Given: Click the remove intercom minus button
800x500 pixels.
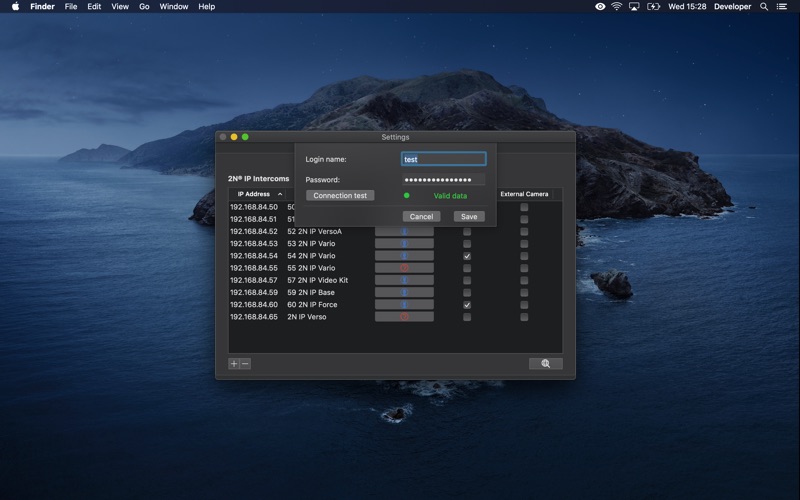Looking at the screenshot, I should tap(245, 364).
